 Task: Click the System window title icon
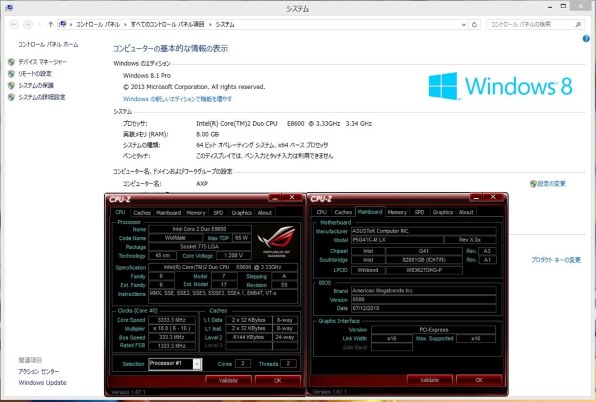(x=9, y=7)
